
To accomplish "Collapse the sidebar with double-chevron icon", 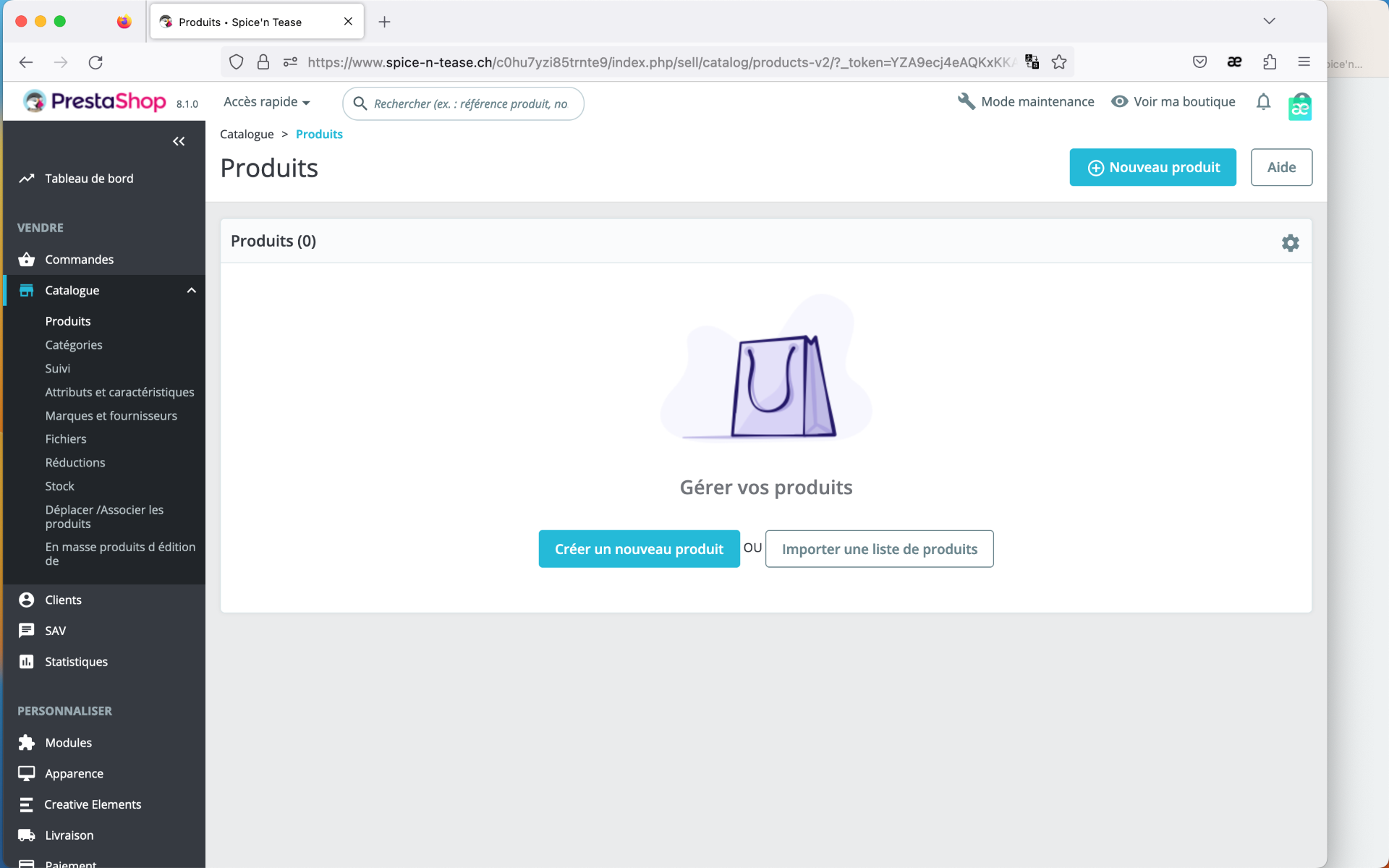I will pos(179,141).
